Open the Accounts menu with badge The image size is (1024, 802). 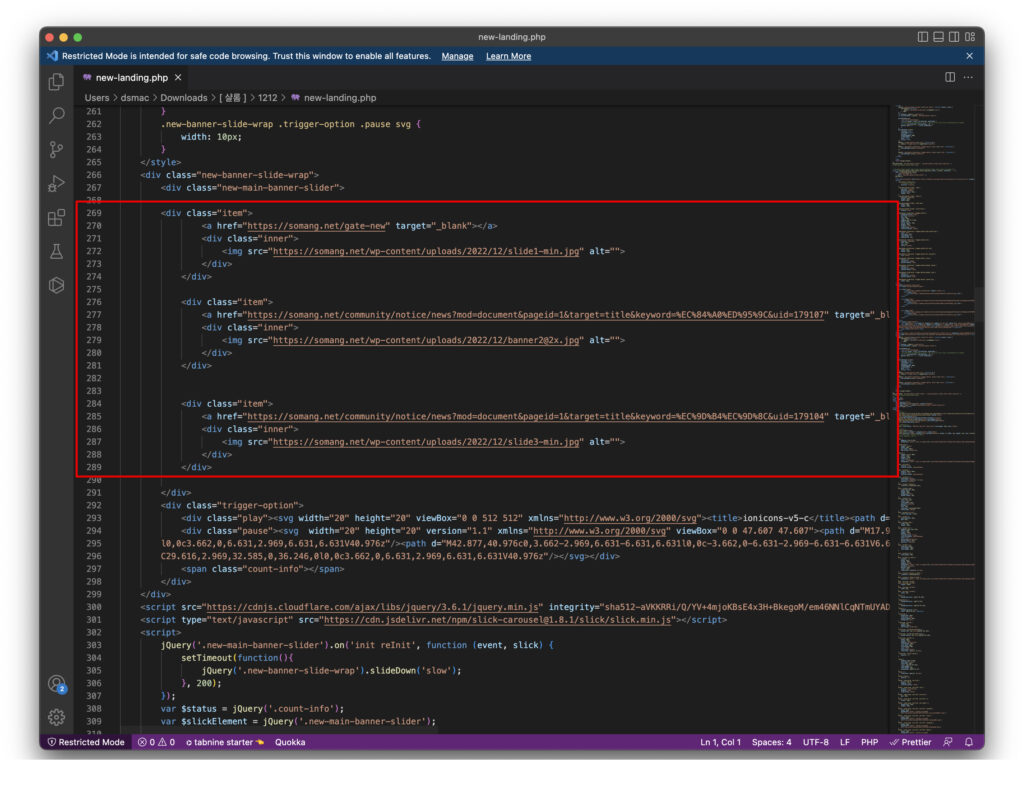(57, 684)
